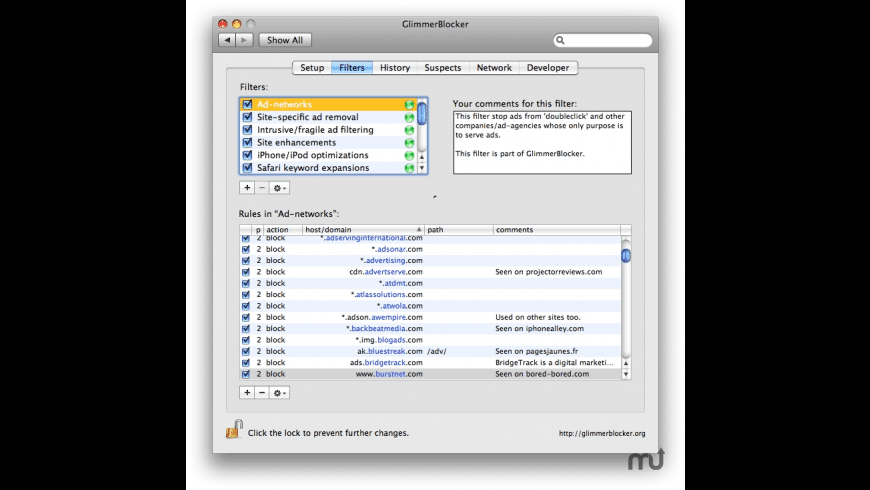870x490 pixels.
Task: Click green globe icon for iPhone/iPod optimizations
Action: pyautogui.click(x=409, y=155)
